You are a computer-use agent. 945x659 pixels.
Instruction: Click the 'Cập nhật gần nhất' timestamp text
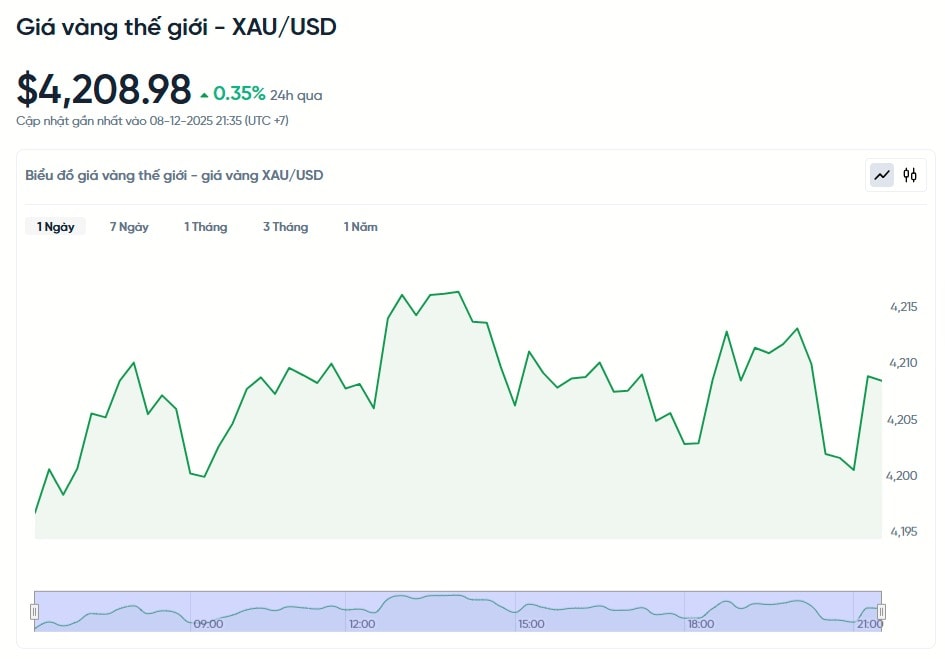point(152,121)
